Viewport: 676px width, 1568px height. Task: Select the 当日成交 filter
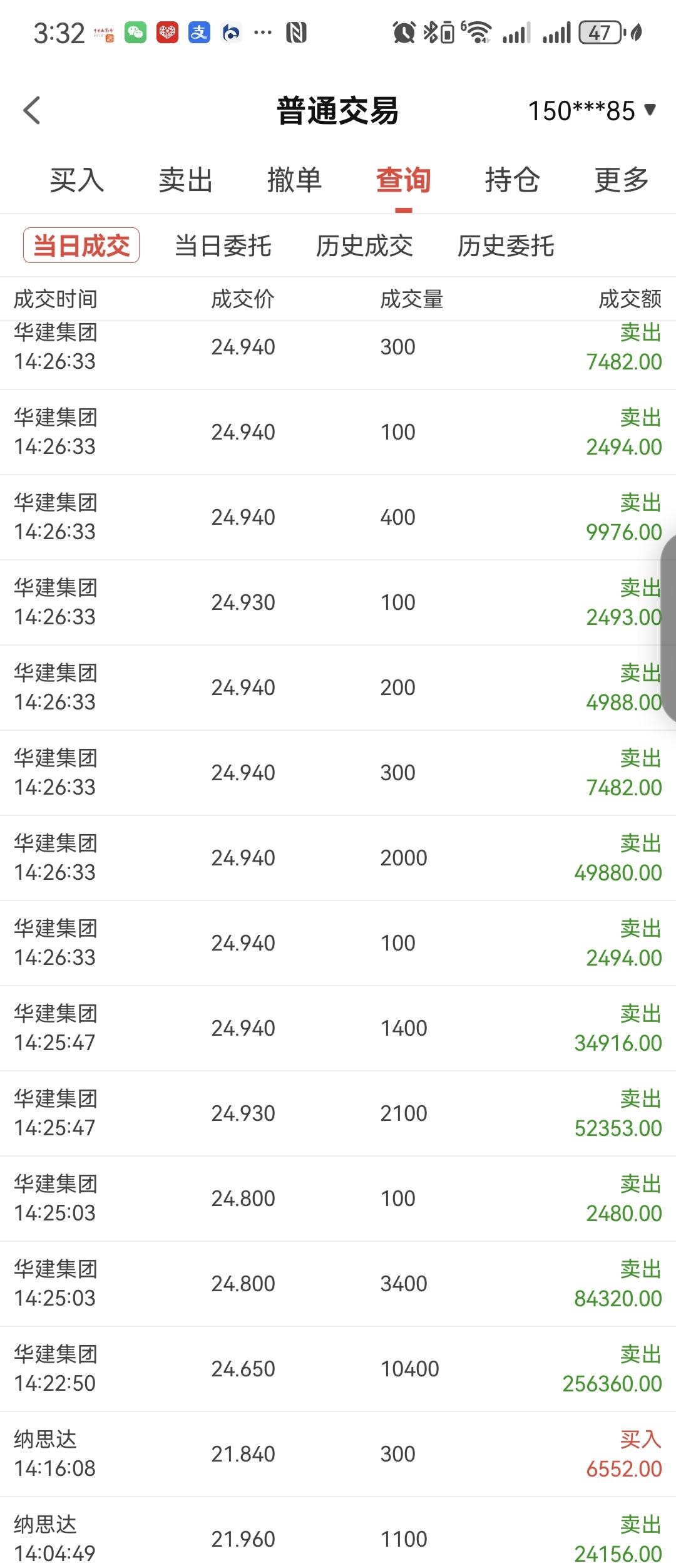tap(81, 245)
